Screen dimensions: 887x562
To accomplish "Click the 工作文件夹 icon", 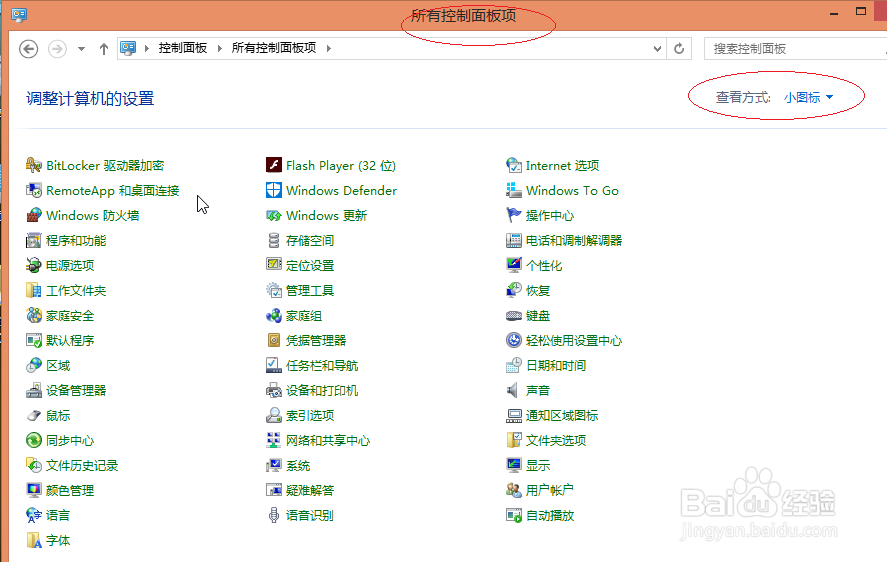I will tap(34, 290).
